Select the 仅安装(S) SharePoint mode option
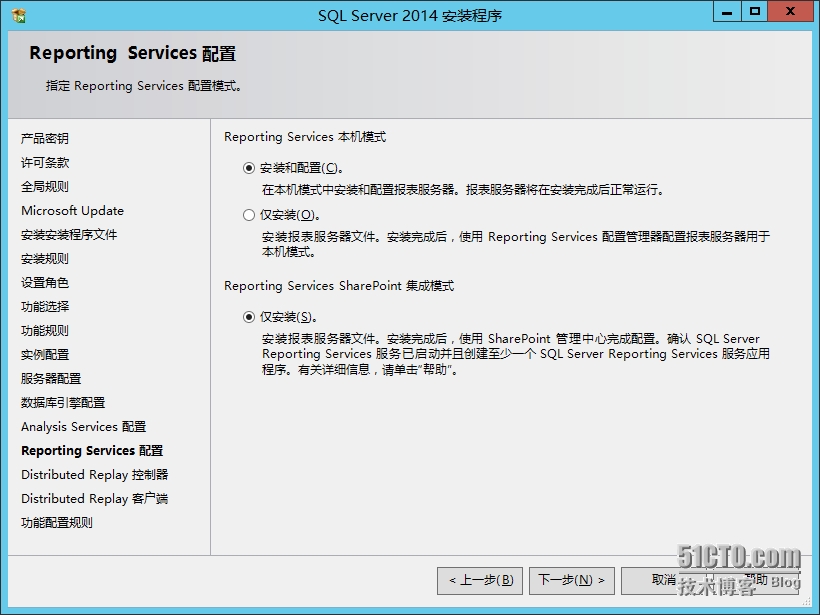 click(x=249, y=317)
